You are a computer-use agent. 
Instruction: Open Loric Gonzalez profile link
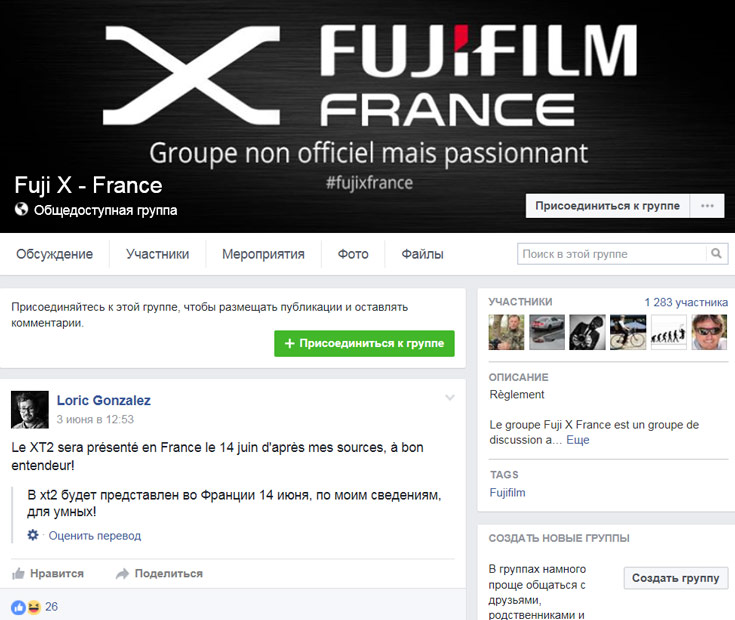click(104, 400)
